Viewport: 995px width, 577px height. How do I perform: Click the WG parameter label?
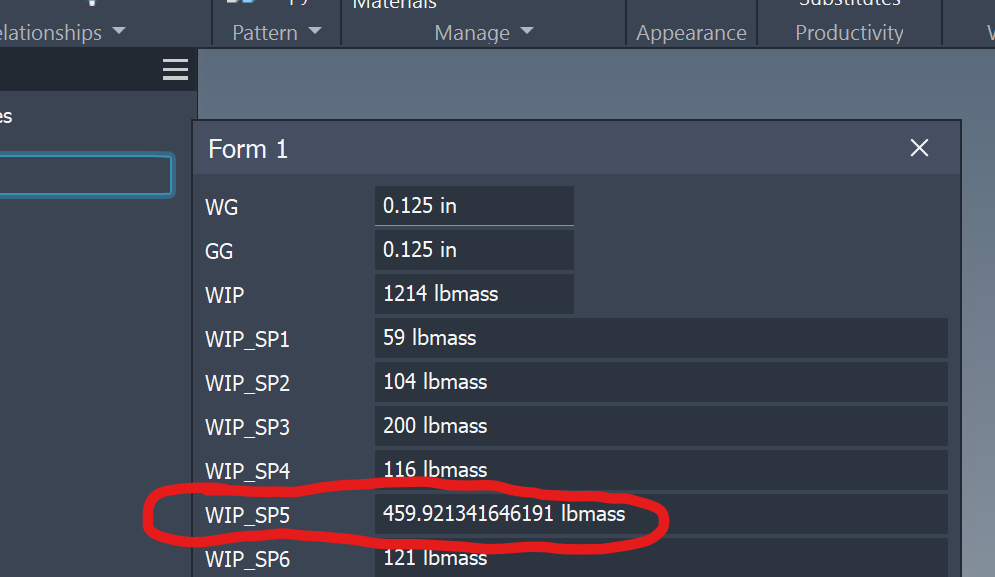[x=222, y=208]
